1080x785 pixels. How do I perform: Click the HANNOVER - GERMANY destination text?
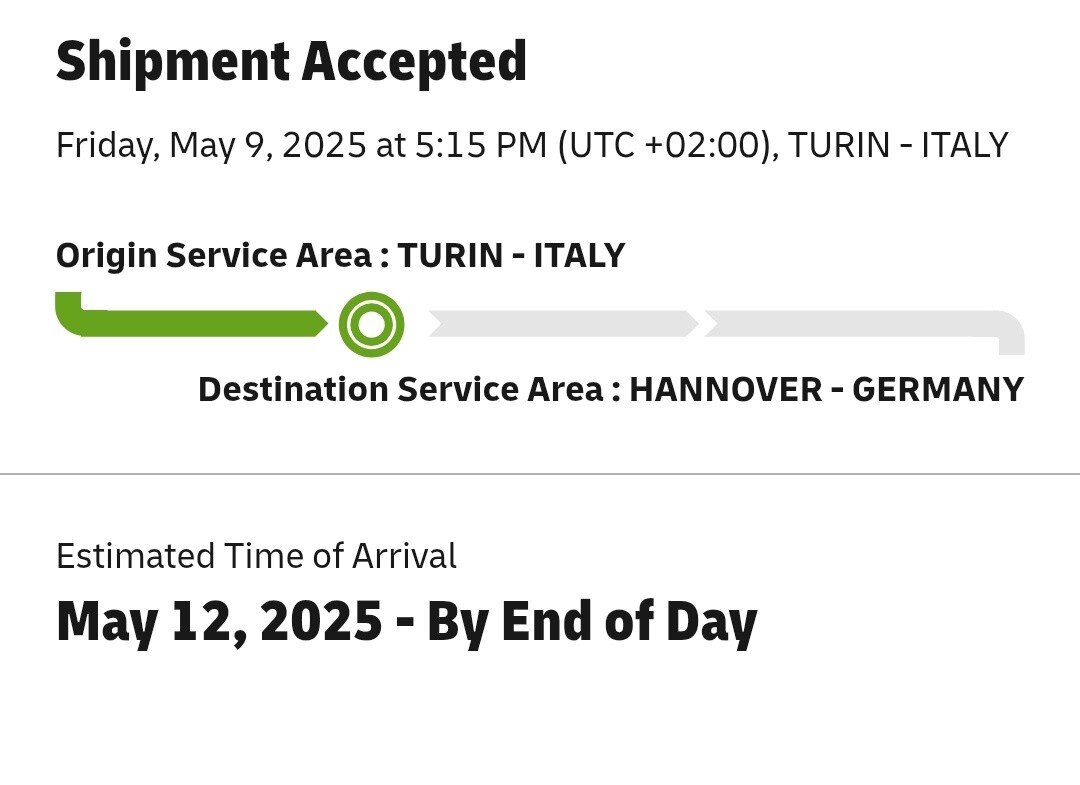click(826, 389)
